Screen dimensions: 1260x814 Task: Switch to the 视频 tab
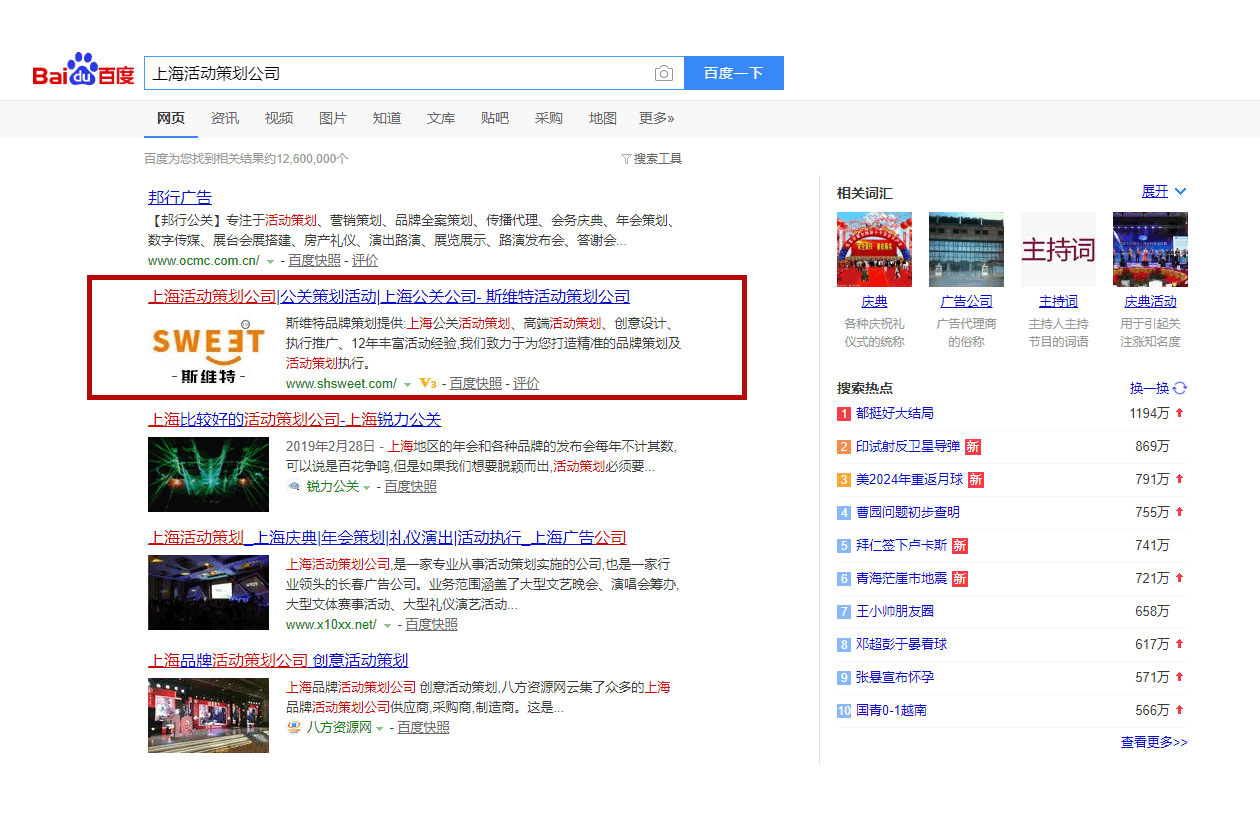[x=279, y=118]
